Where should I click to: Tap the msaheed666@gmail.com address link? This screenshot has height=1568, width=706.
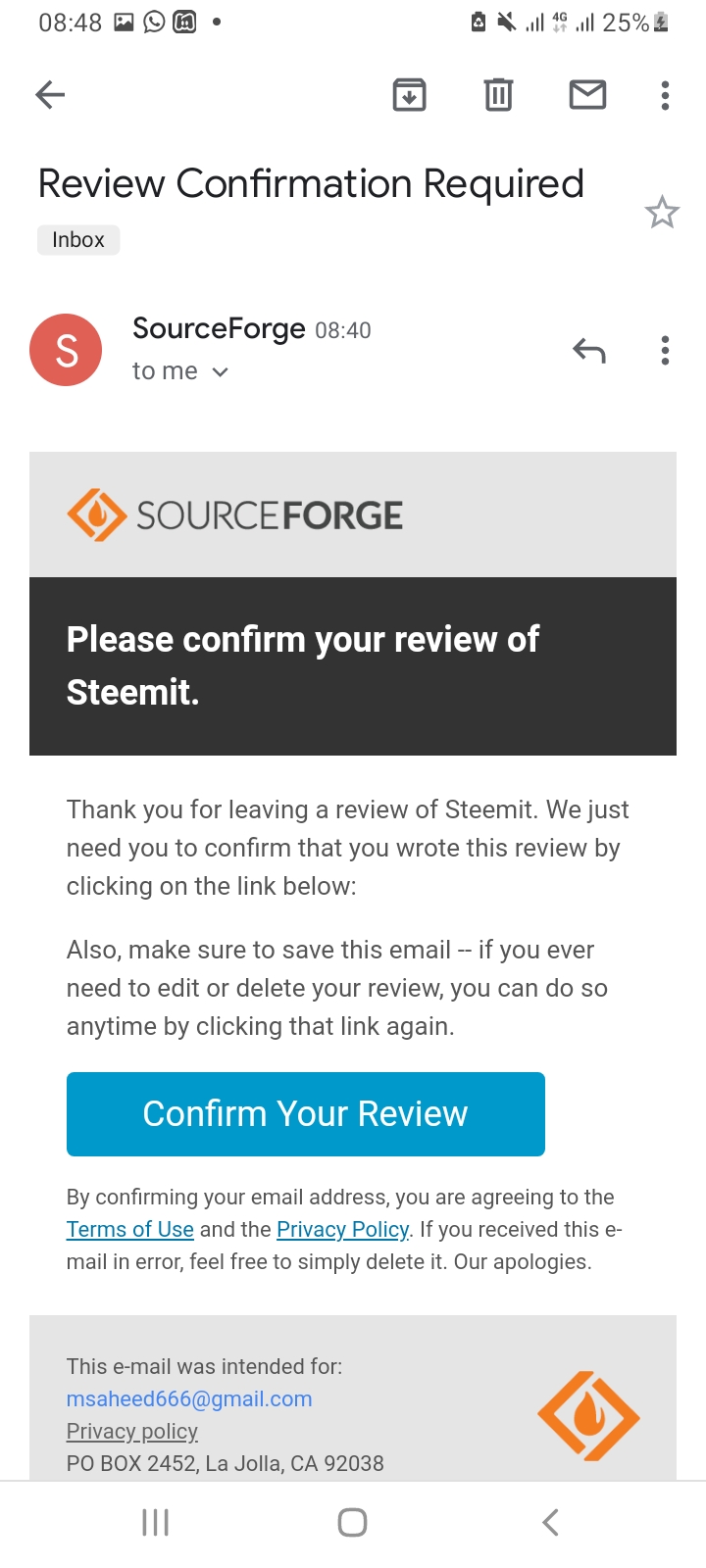click(189, 1399)
